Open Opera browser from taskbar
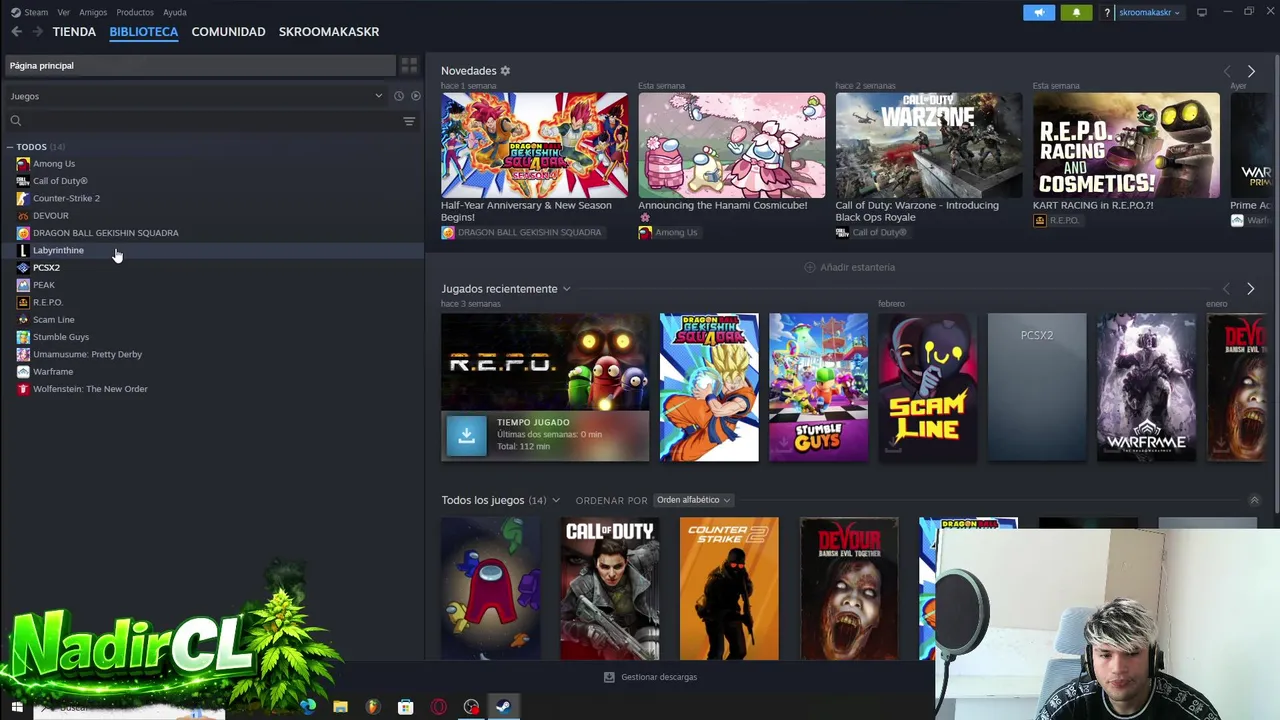The image size is (1280, 720). (x=438, y=707)
